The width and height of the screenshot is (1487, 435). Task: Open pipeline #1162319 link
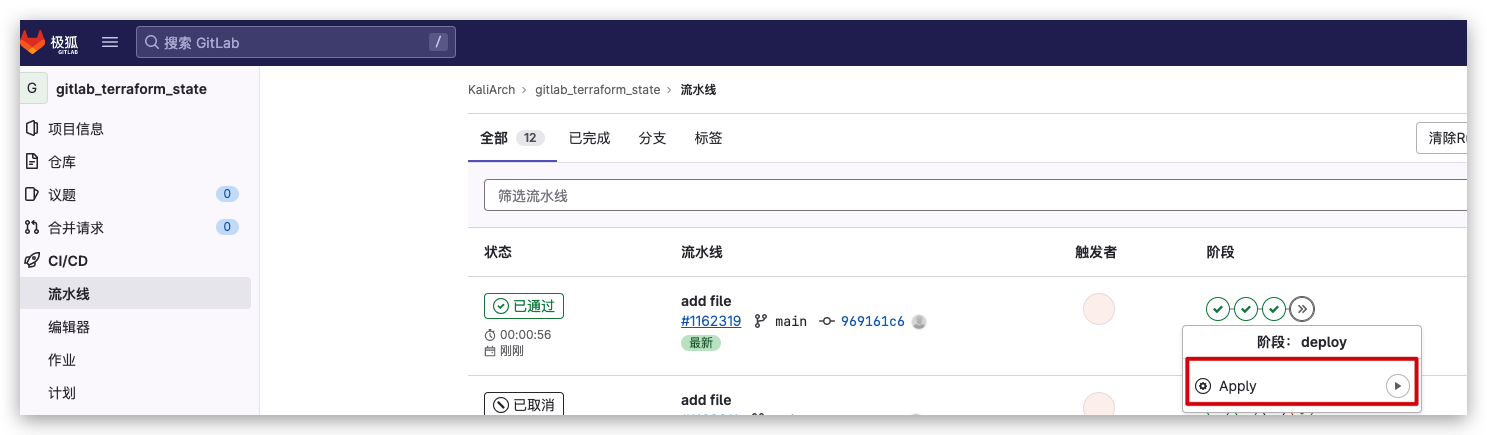click(x=710, y=321)
